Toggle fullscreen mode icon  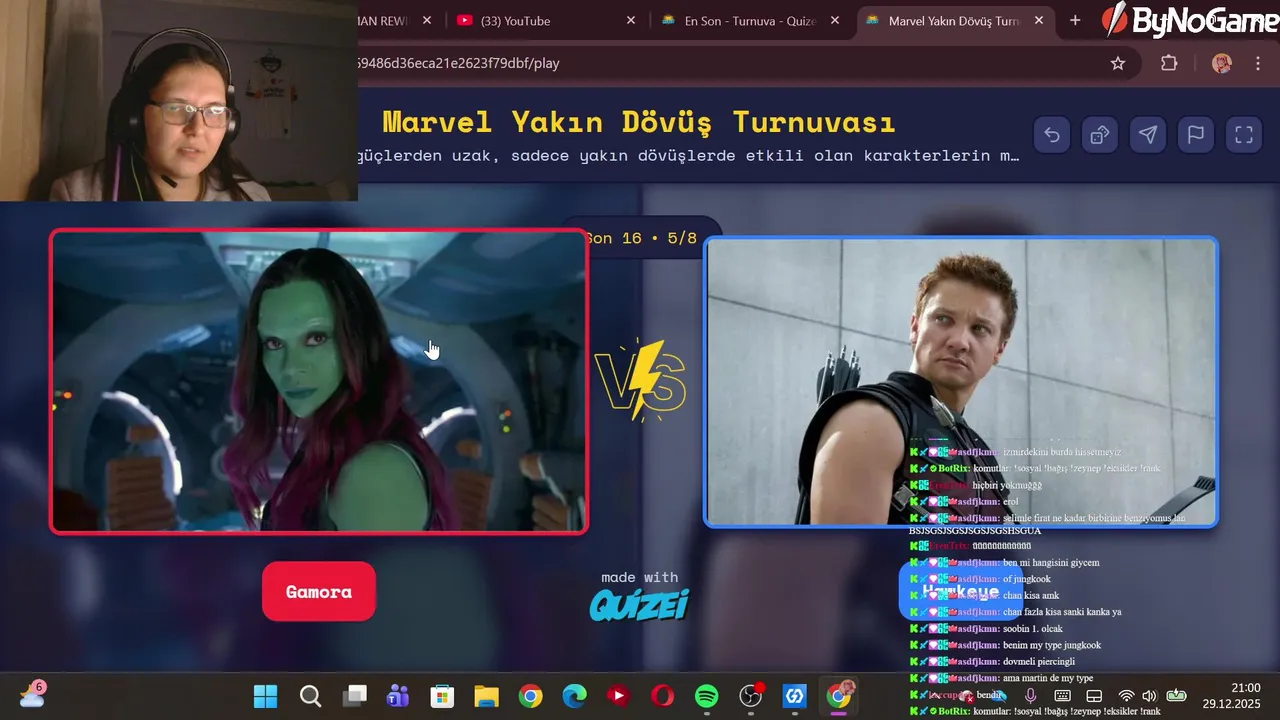click(1244, 135)
